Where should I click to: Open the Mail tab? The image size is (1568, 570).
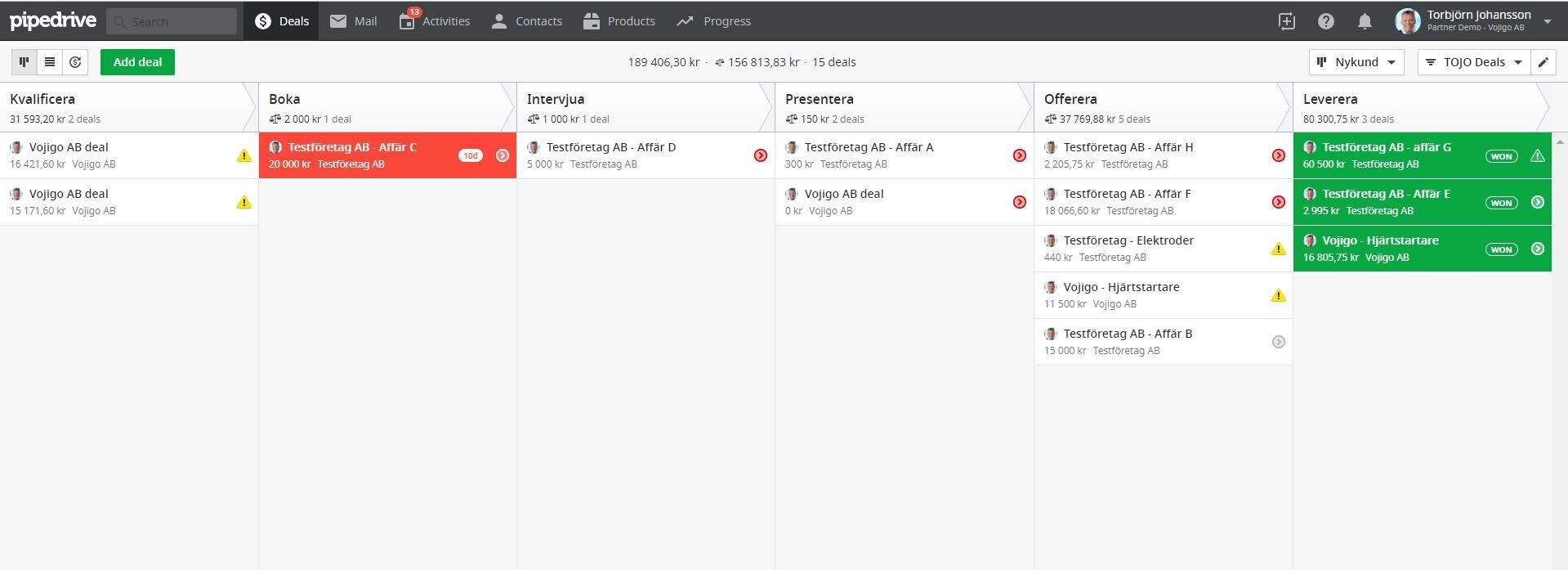point(353,21)
